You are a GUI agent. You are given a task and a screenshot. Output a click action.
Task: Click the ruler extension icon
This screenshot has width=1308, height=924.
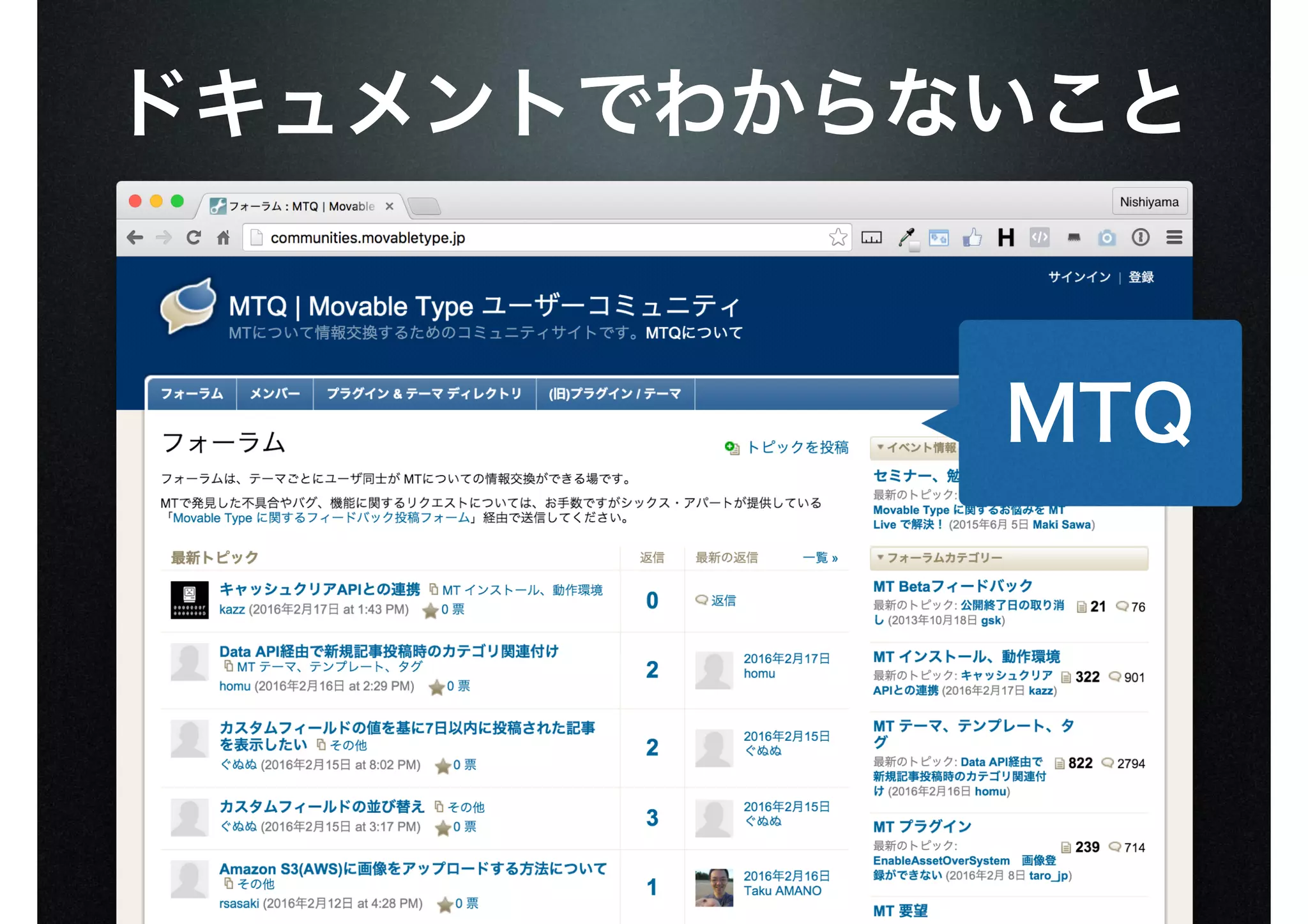[872, 238]
